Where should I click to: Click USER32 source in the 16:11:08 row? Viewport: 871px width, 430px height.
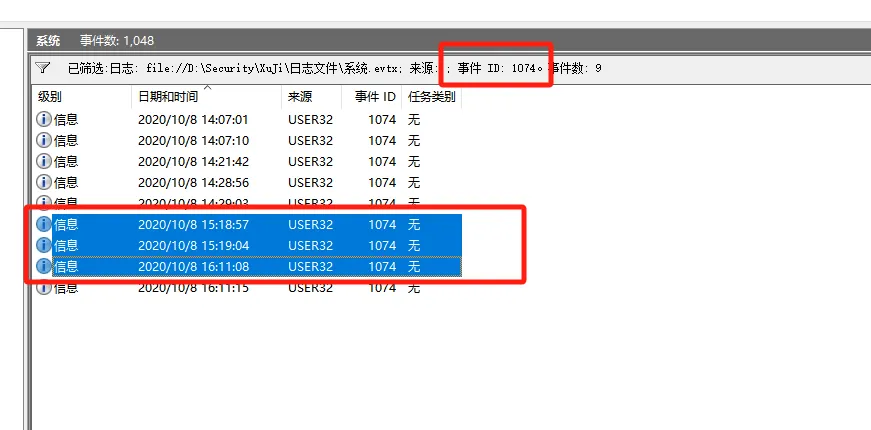pos(311,267)
